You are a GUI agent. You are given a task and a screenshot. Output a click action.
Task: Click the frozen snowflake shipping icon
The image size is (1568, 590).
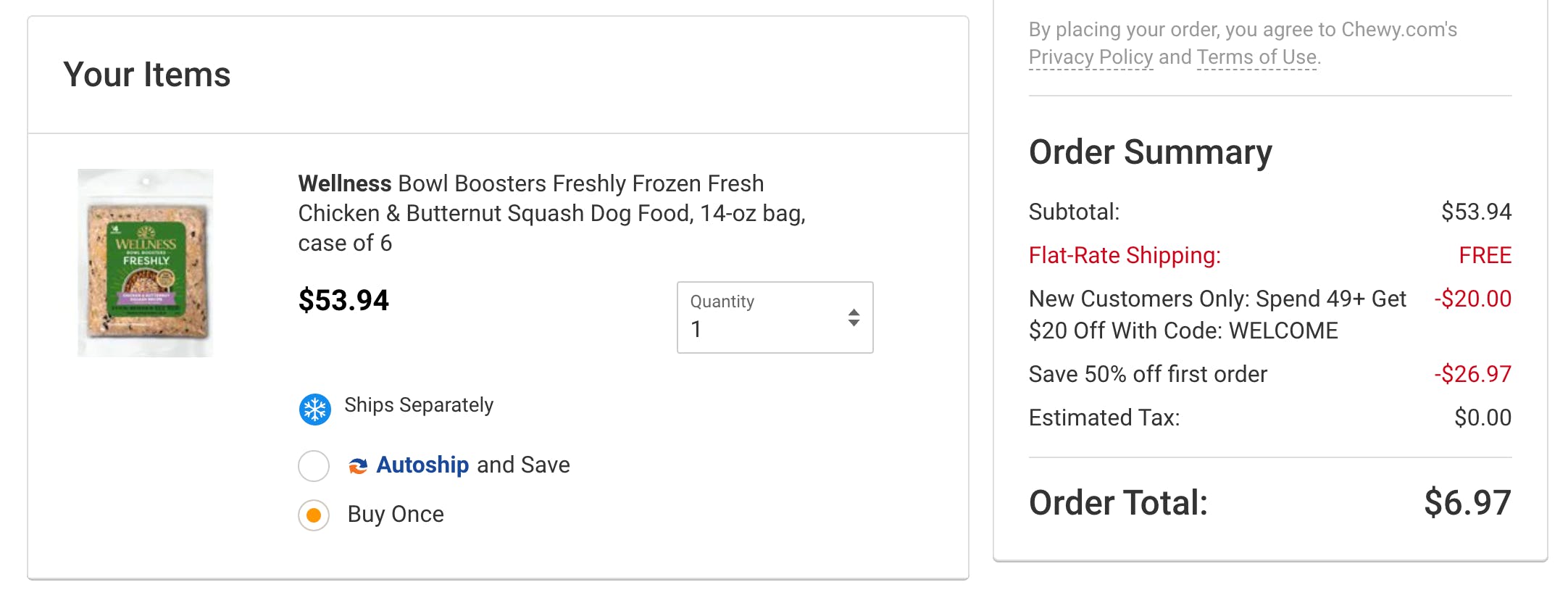point(315,410)
